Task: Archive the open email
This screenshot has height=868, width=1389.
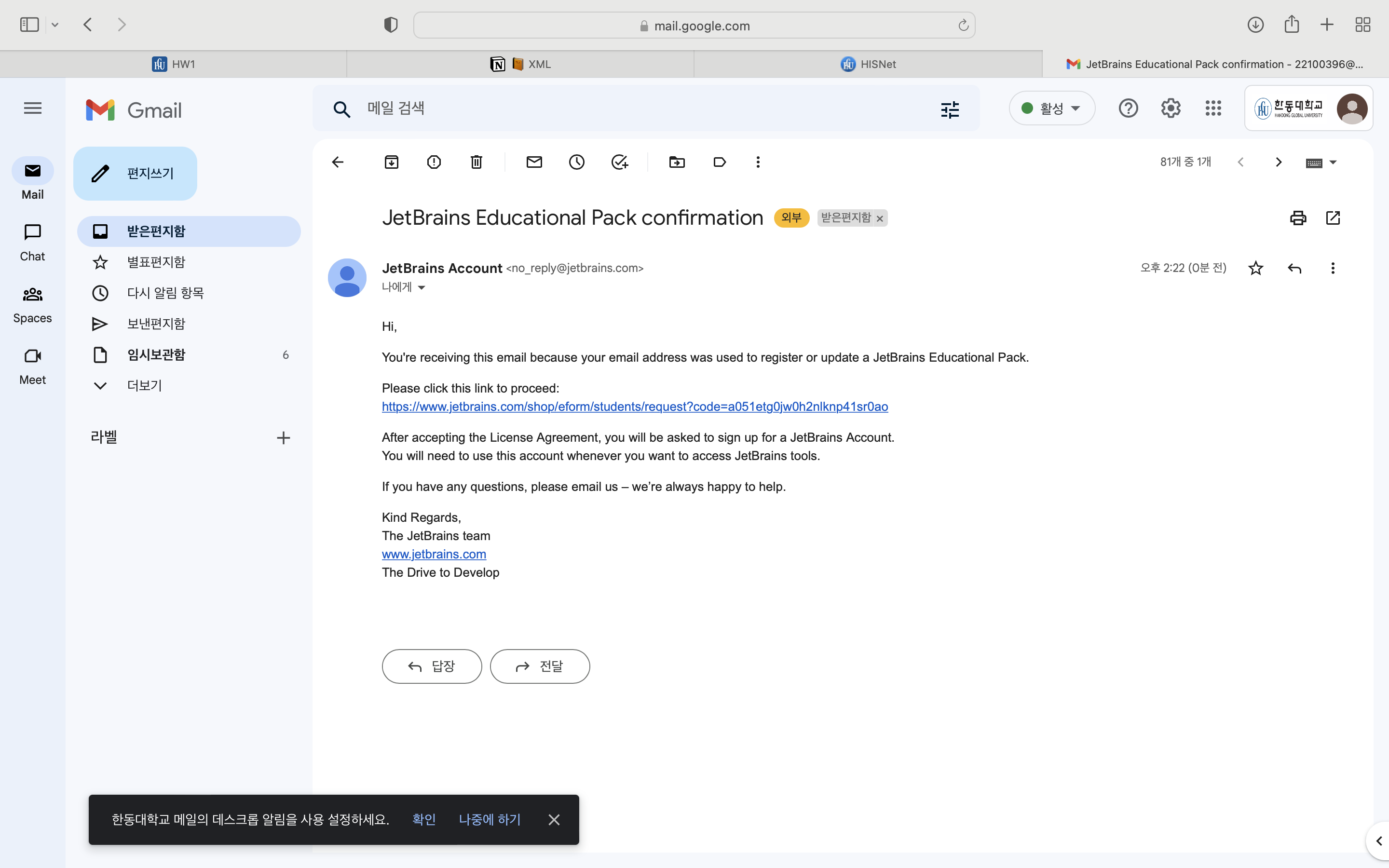Action: click(x=392, y=162)
